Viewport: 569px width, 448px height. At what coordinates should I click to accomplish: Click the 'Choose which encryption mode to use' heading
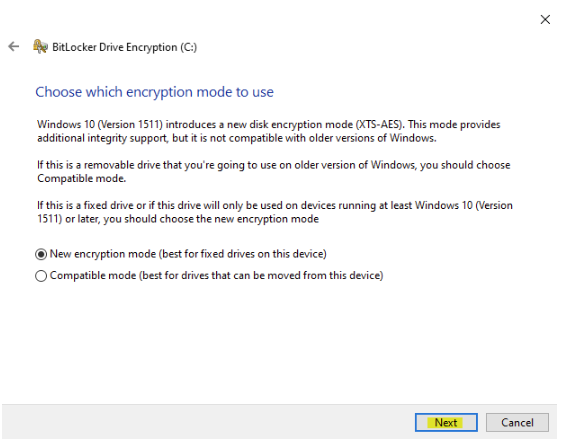[154, 92]
